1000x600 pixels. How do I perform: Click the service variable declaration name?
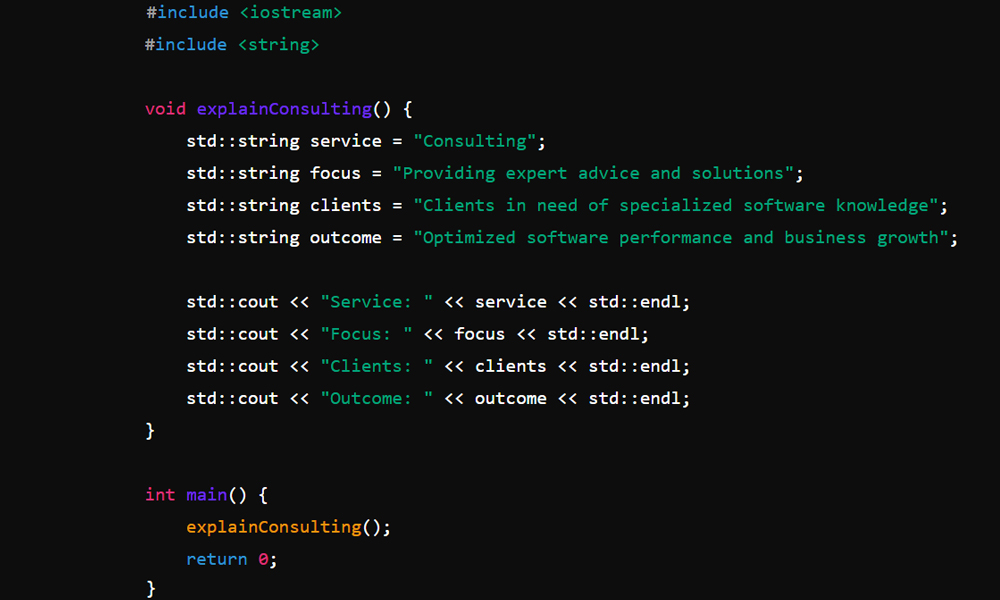(346, 141)
